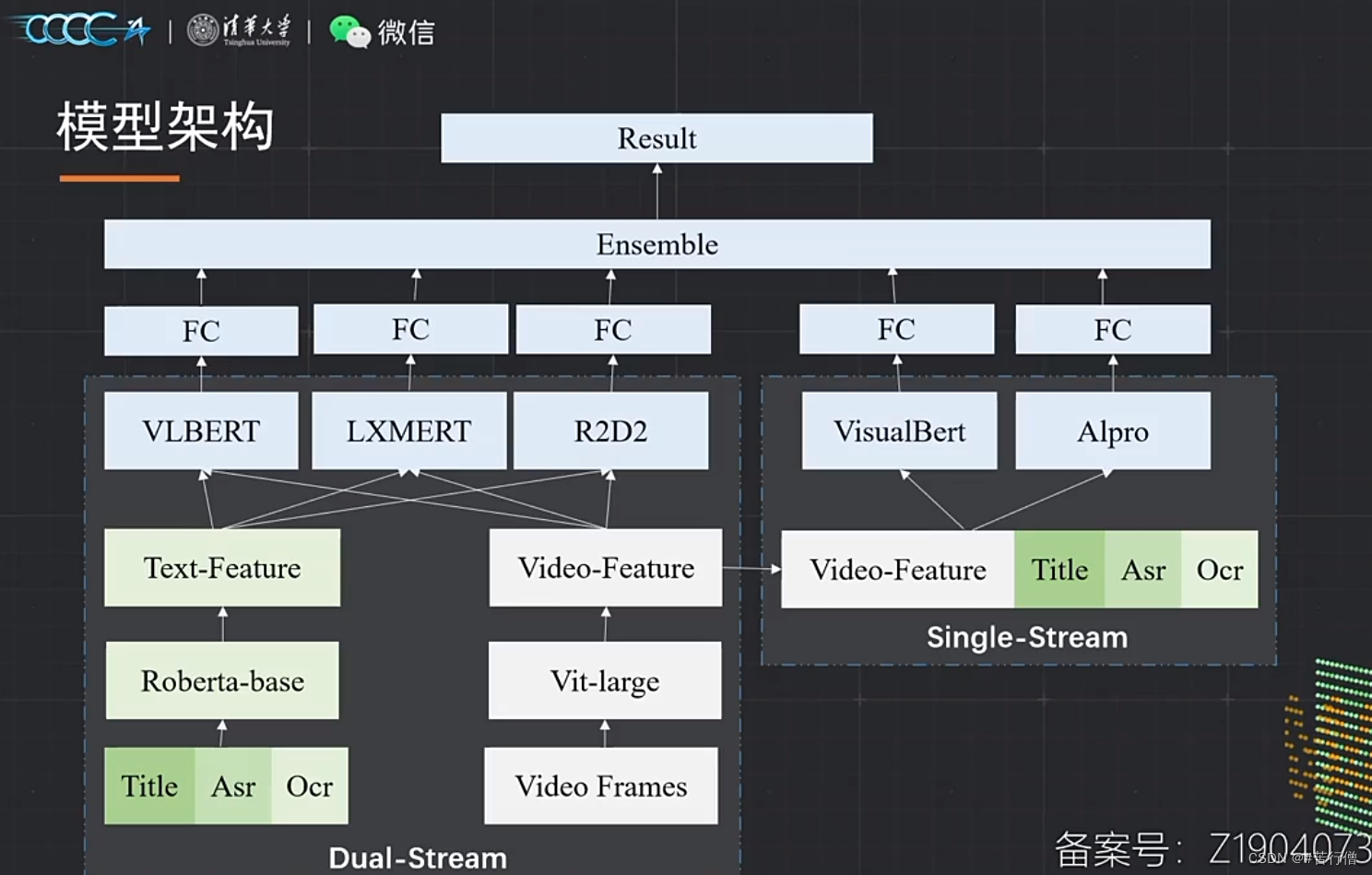The image size is (1372, 875).
Task: Click the Asr cell in Dual-Stream group
Action: (x=233, y=786)
